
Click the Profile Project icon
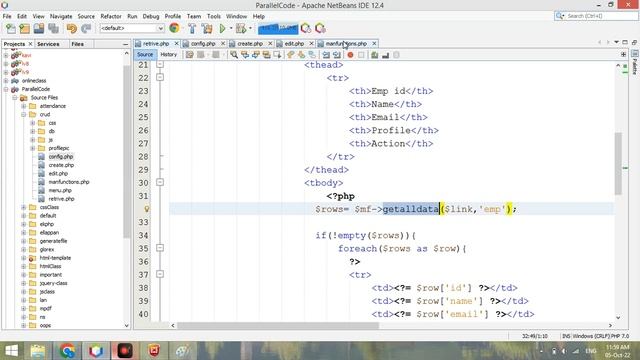(x=306, y=28)
